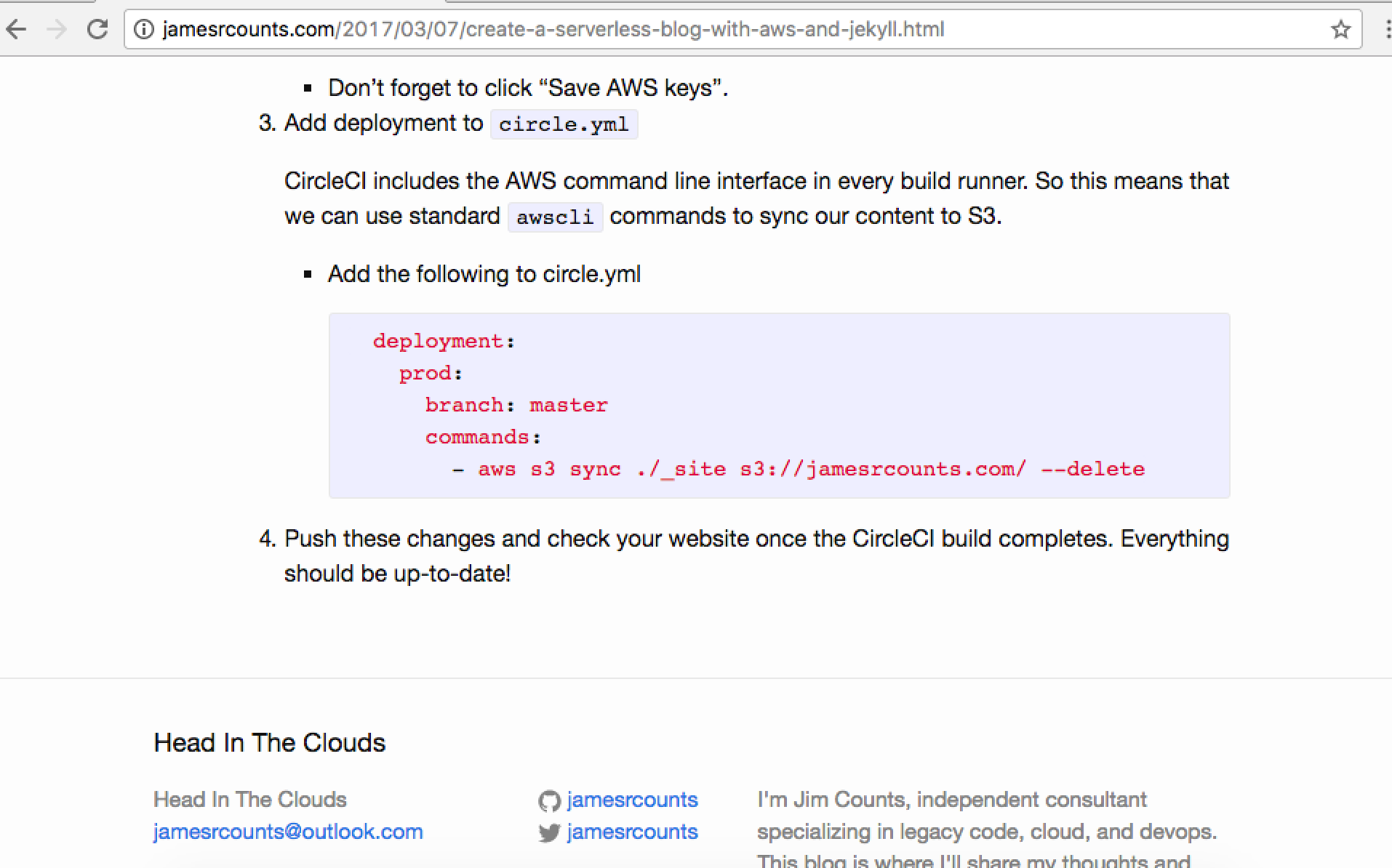Screen dimensions: 1392x868
Task: Email jamesrcounts@outlook.com link
Action: (288, 832)
